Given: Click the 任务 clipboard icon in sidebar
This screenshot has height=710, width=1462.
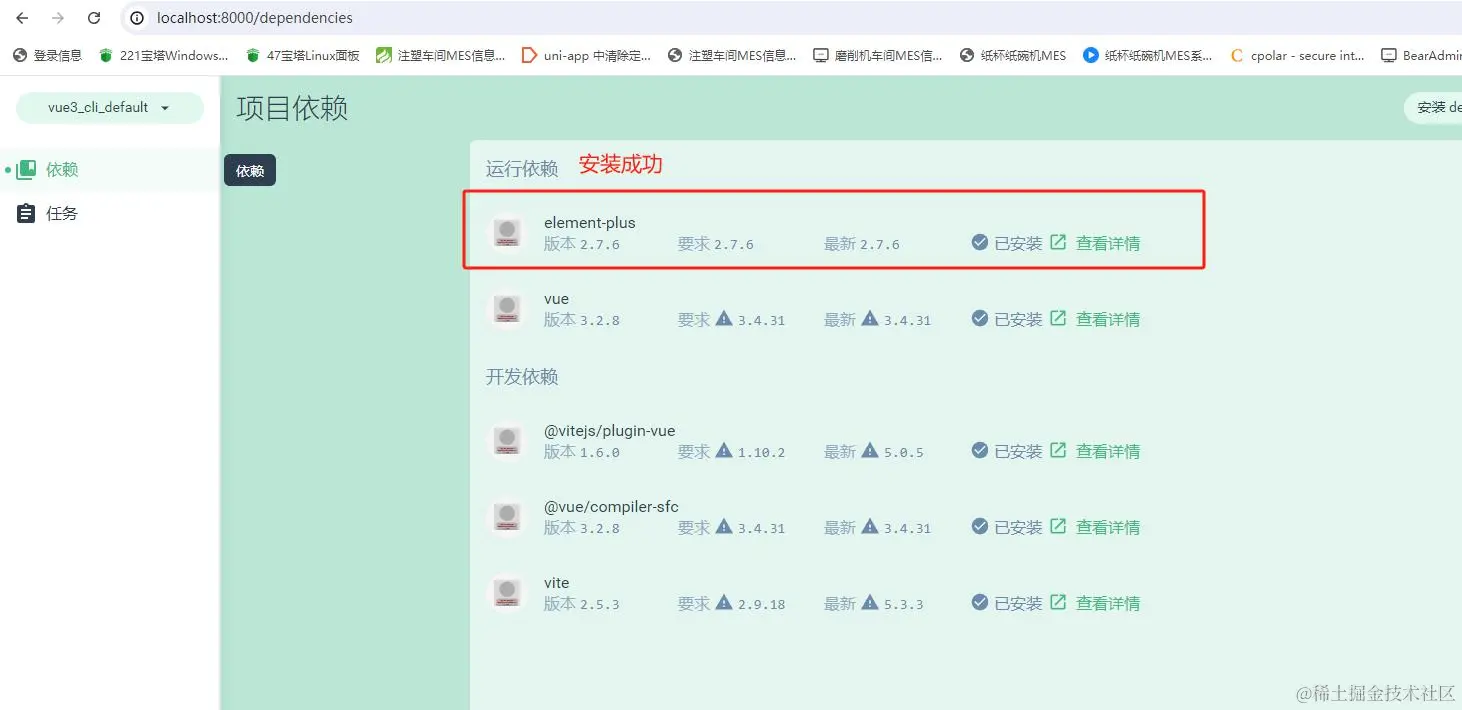Looking at the screenshot, I should [26, 214].
